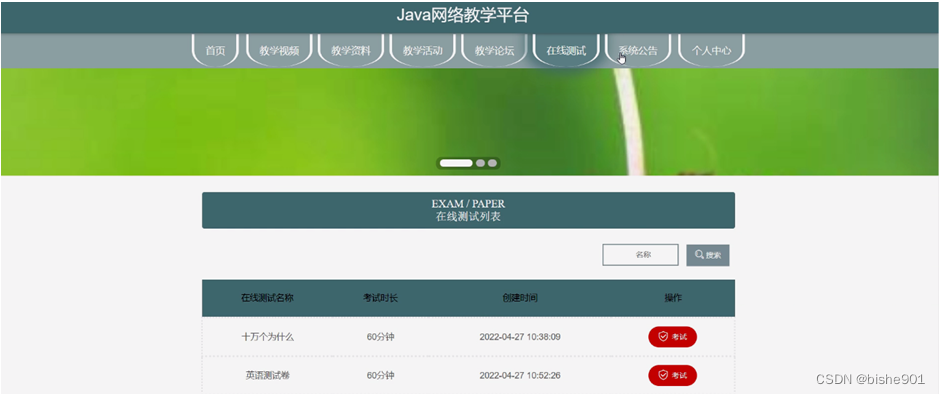The height and width of the screenshot is (394, 940).
Task: Open the 首页 navigation tab
Action: 215,50
